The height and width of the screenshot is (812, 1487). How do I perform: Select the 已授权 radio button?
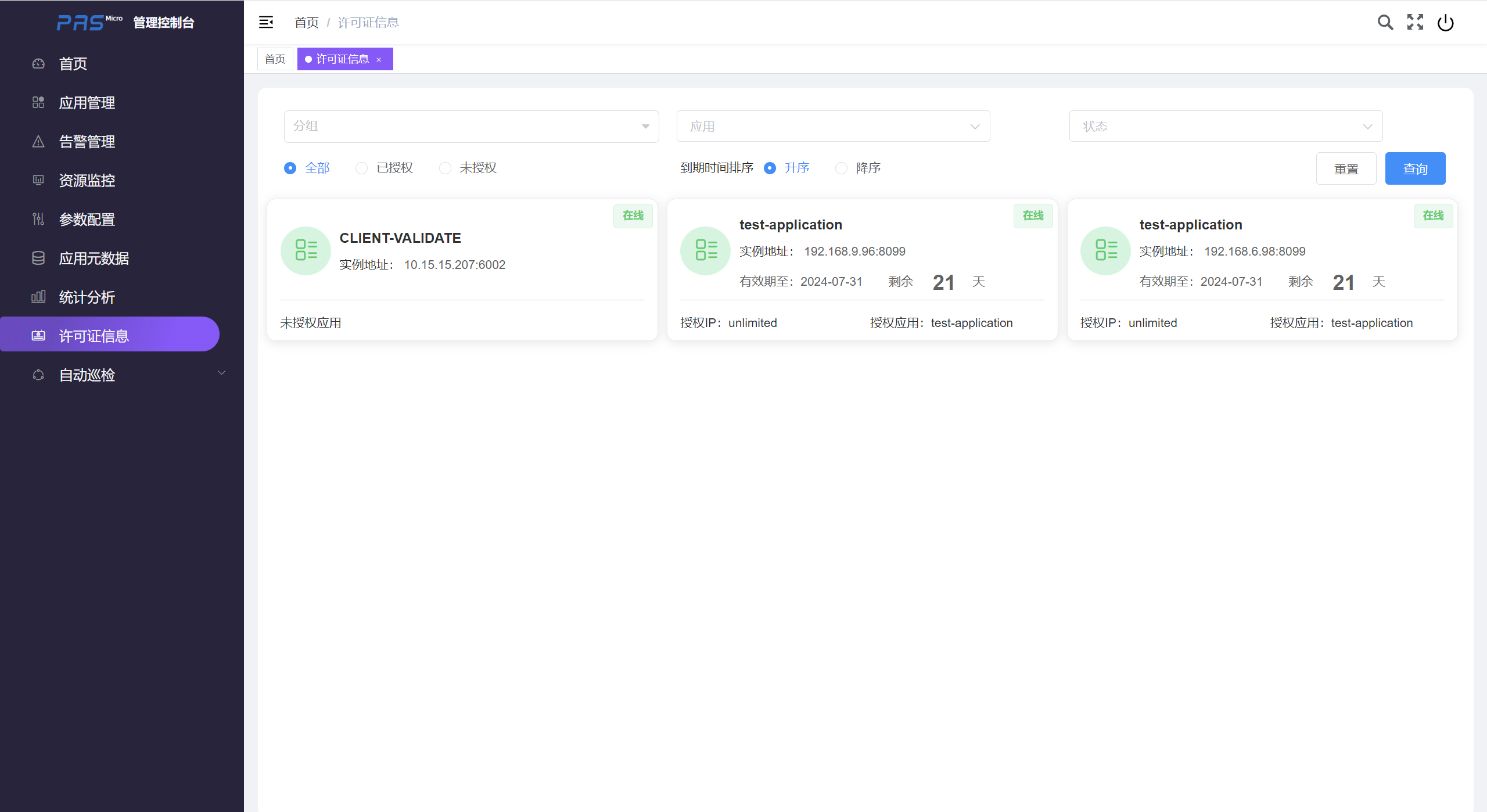click(361, 168)
